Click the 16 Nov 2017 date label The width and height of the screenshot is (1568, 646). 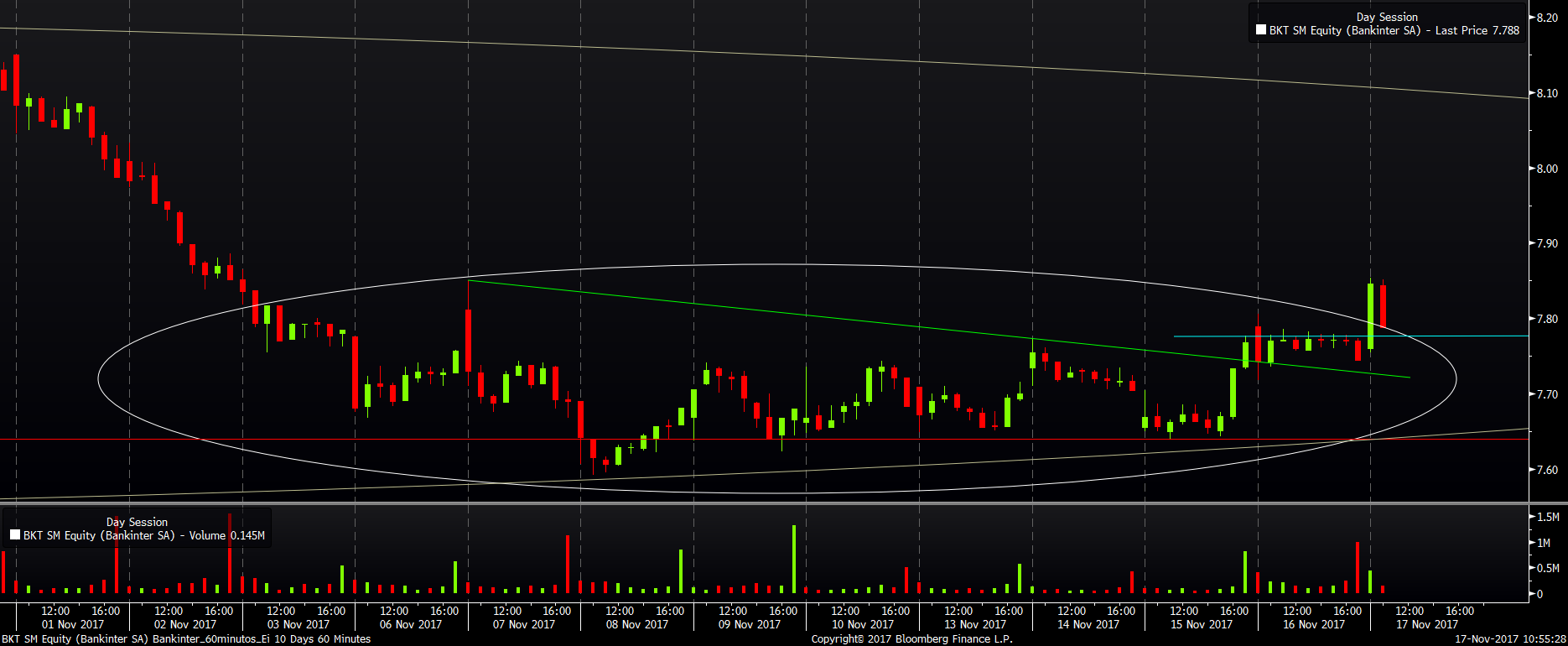(x=1314, y=624)
